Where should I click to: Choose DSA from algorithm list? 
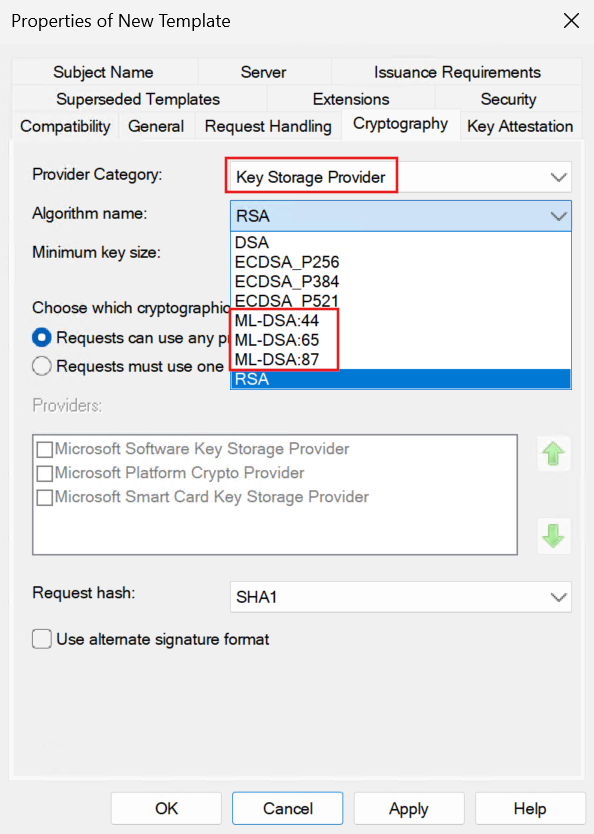400,243
